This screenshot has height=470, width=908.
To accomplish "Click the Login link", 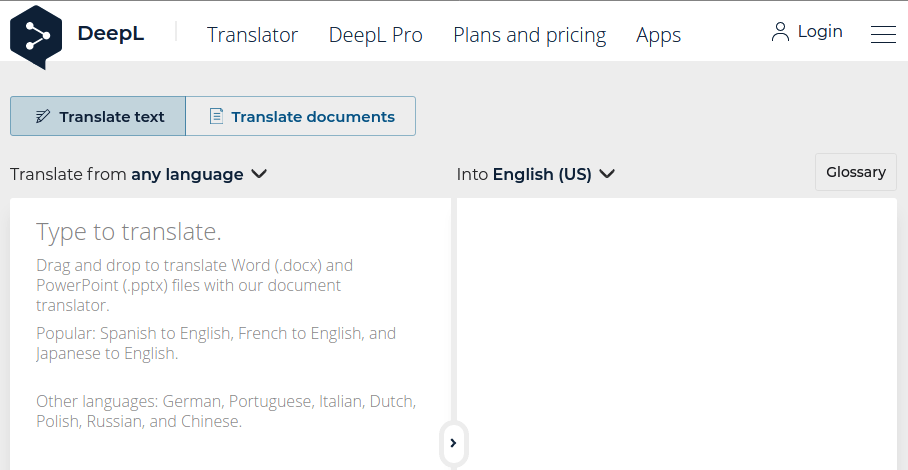I will (820, 32).
